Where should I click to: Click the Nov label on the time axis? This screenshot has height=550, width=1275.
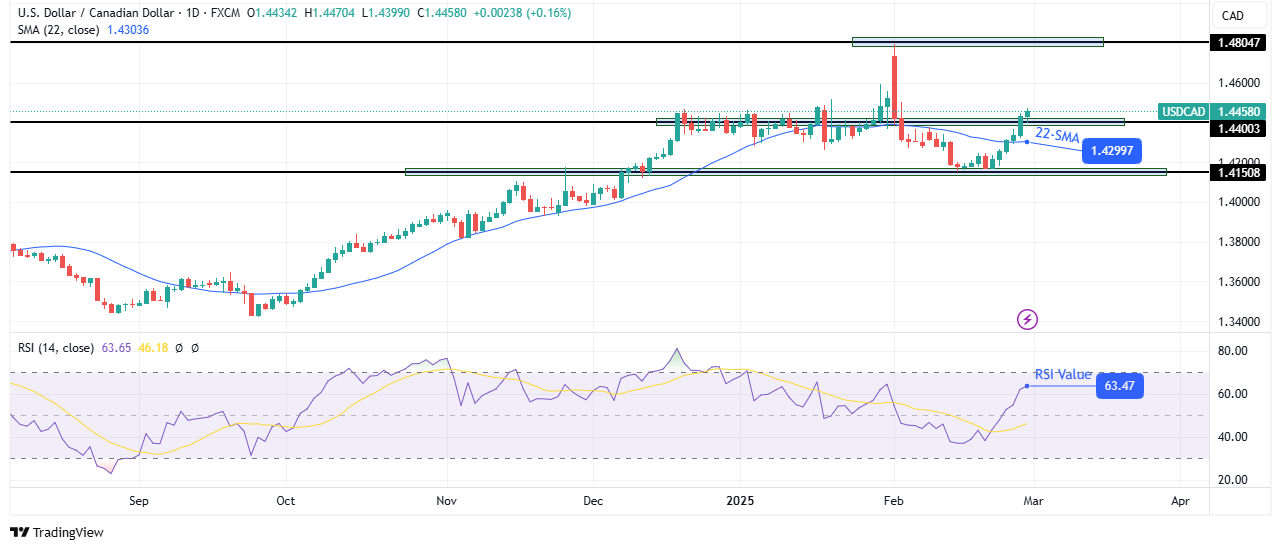click(x=446, y=499)
